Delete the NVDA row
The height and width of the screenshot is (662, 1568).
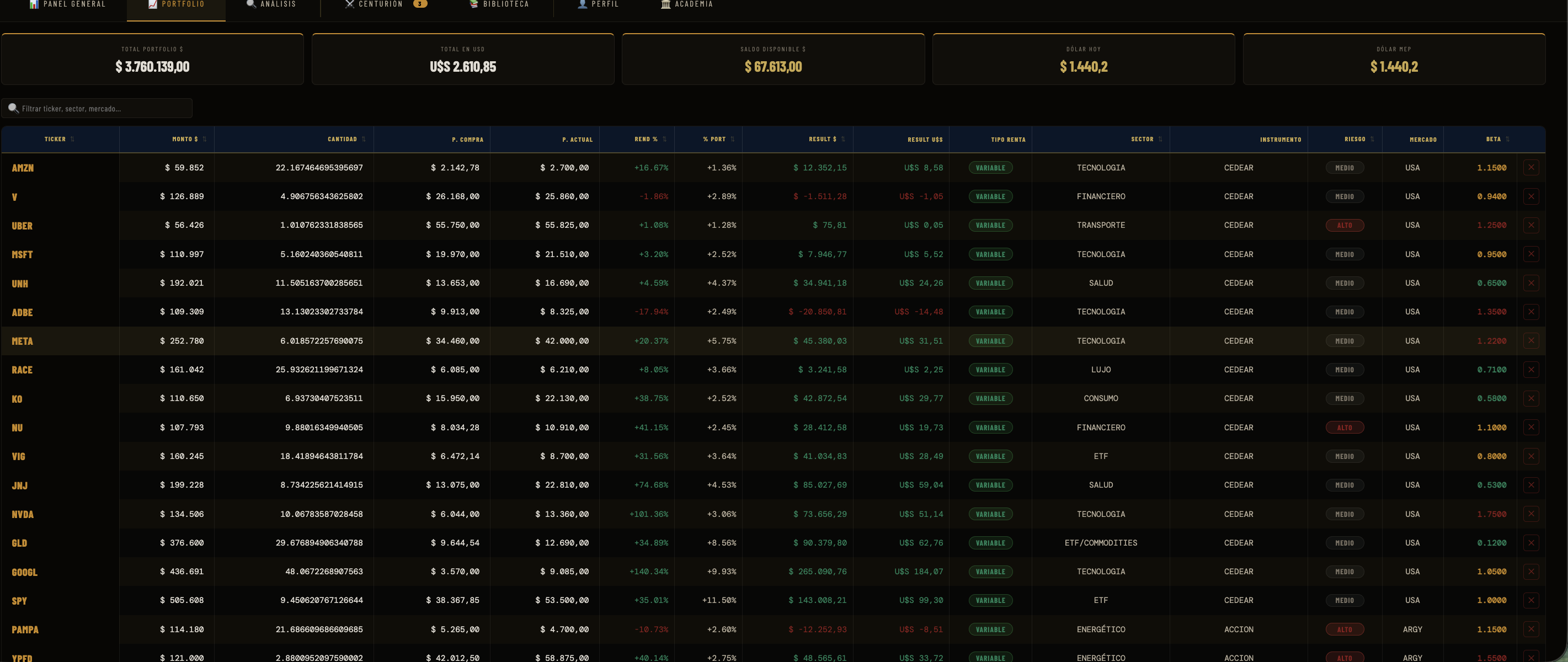pyautogui.click(x=1531, y=514)
